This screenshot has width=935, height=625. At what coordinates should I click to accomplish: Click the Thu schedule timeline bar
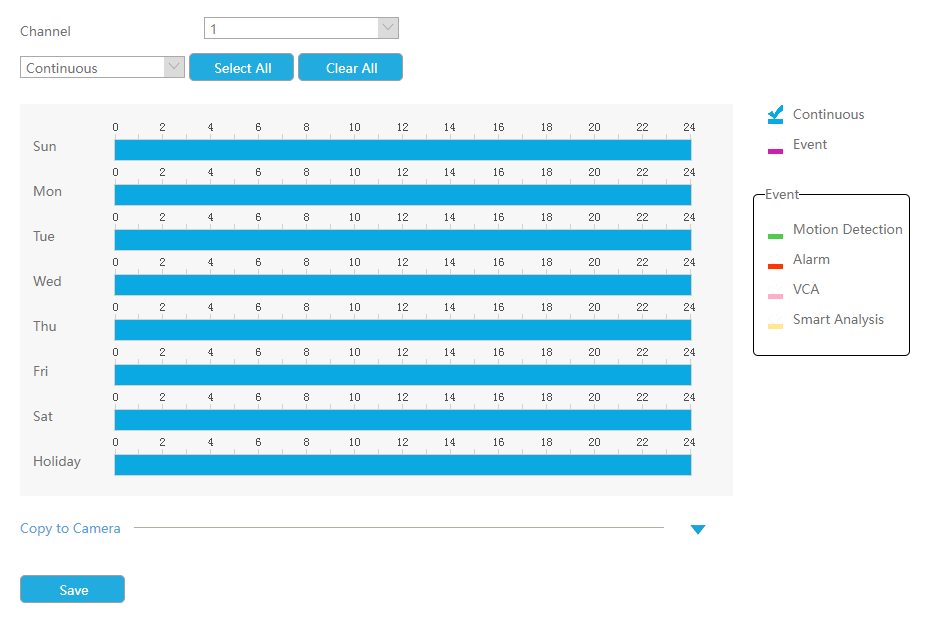pyautogui.click(x=403, y=330)
